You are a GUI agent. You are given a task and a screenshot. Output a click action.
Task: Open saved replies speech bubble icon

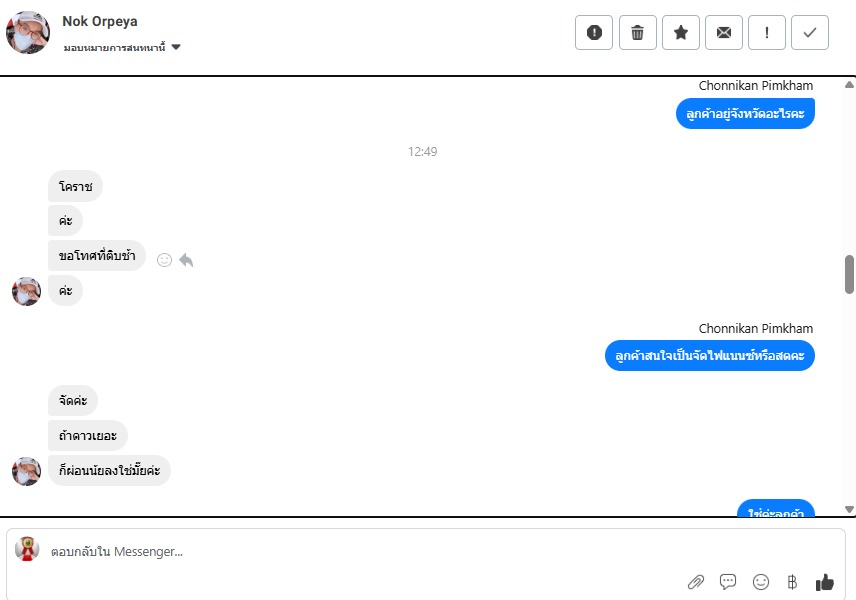tap(728, 582)
